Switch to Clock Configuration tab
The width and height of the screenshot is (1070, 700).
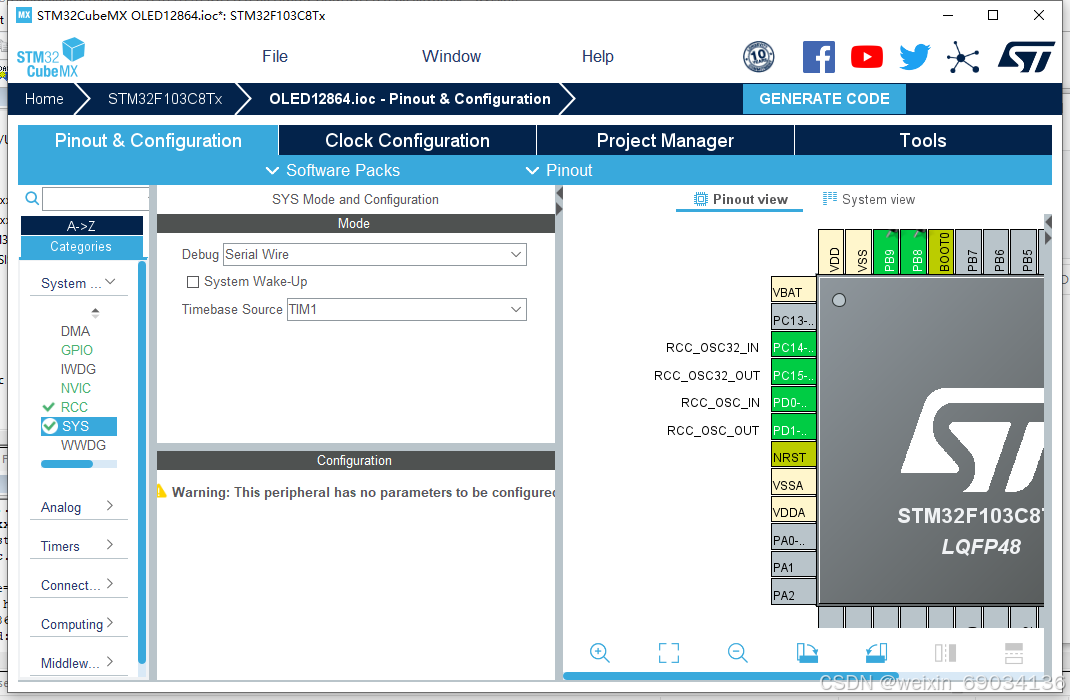tap(407, 140)
